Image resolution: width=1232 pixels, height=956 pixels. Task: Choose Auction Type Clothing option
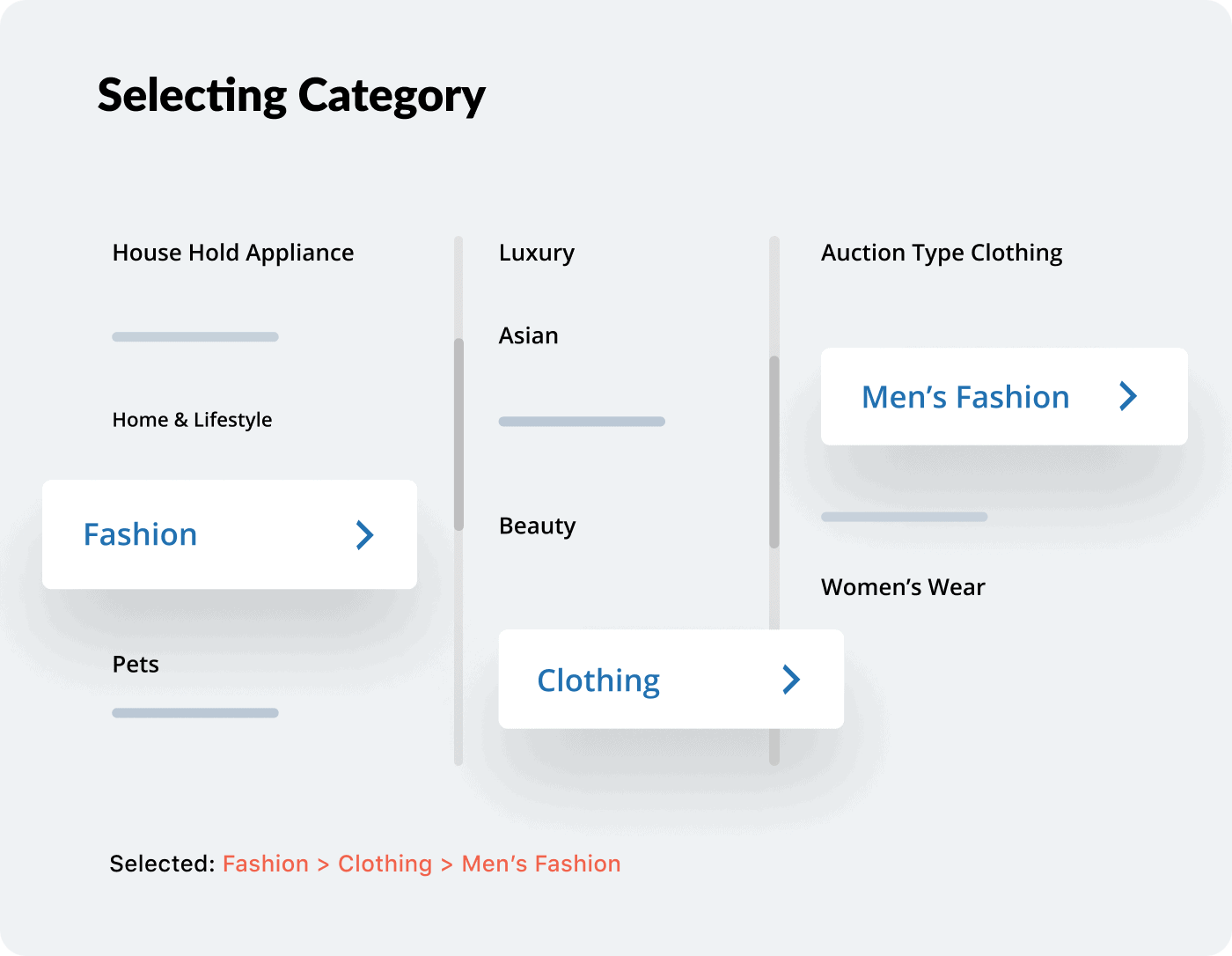click(x=942, y=254)
